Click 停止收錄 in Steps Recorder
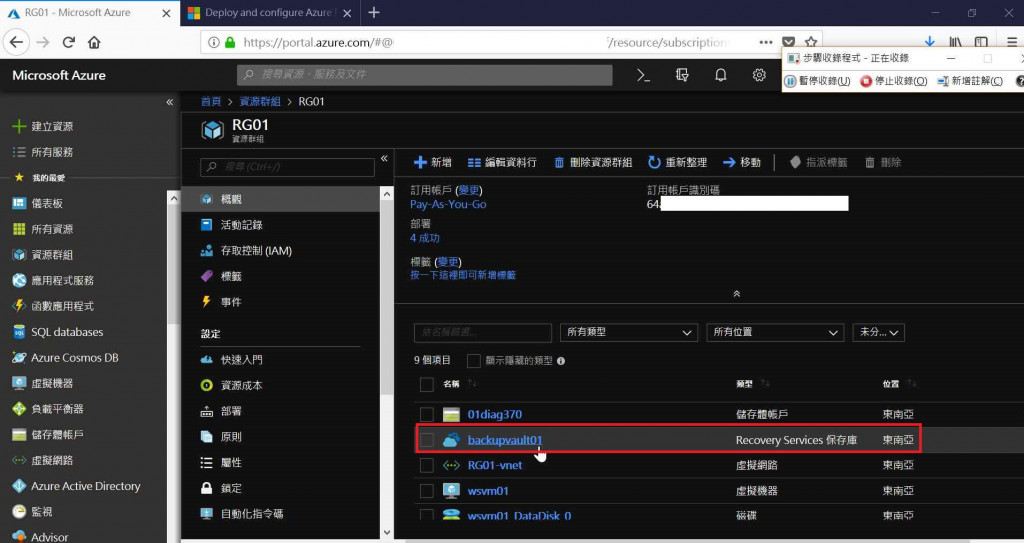Screen dimensions: 1024x543 pos(893,81)
